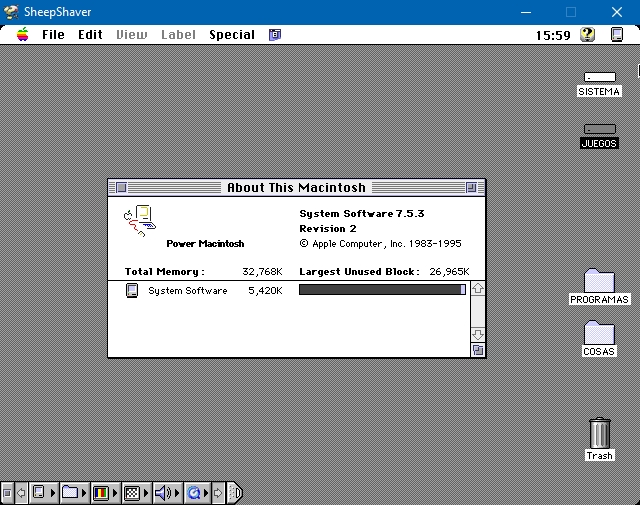The height and width of the screenshot is (505, 640).
Task: Open the Apple menu
Action: [23, 35]
